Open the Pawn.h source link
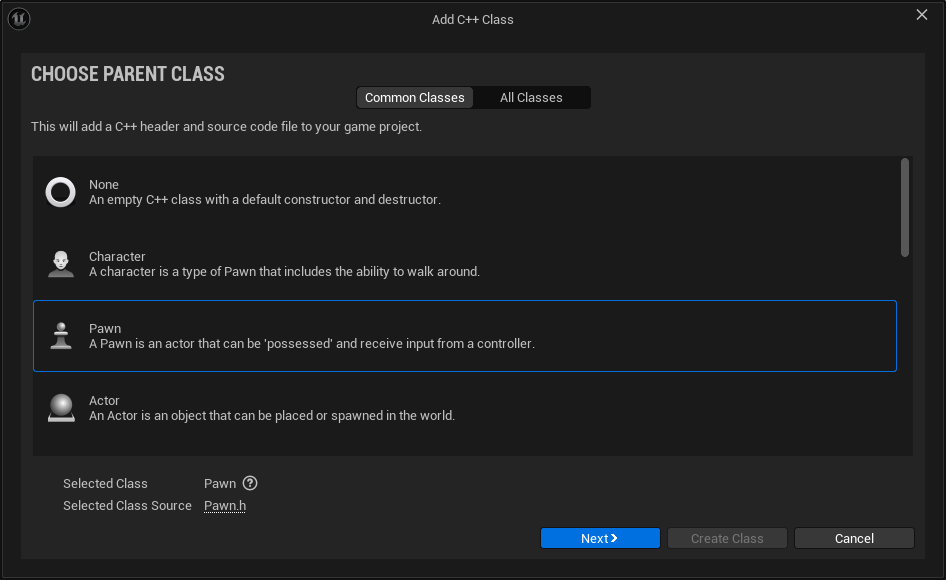 (x=225, y=506)
